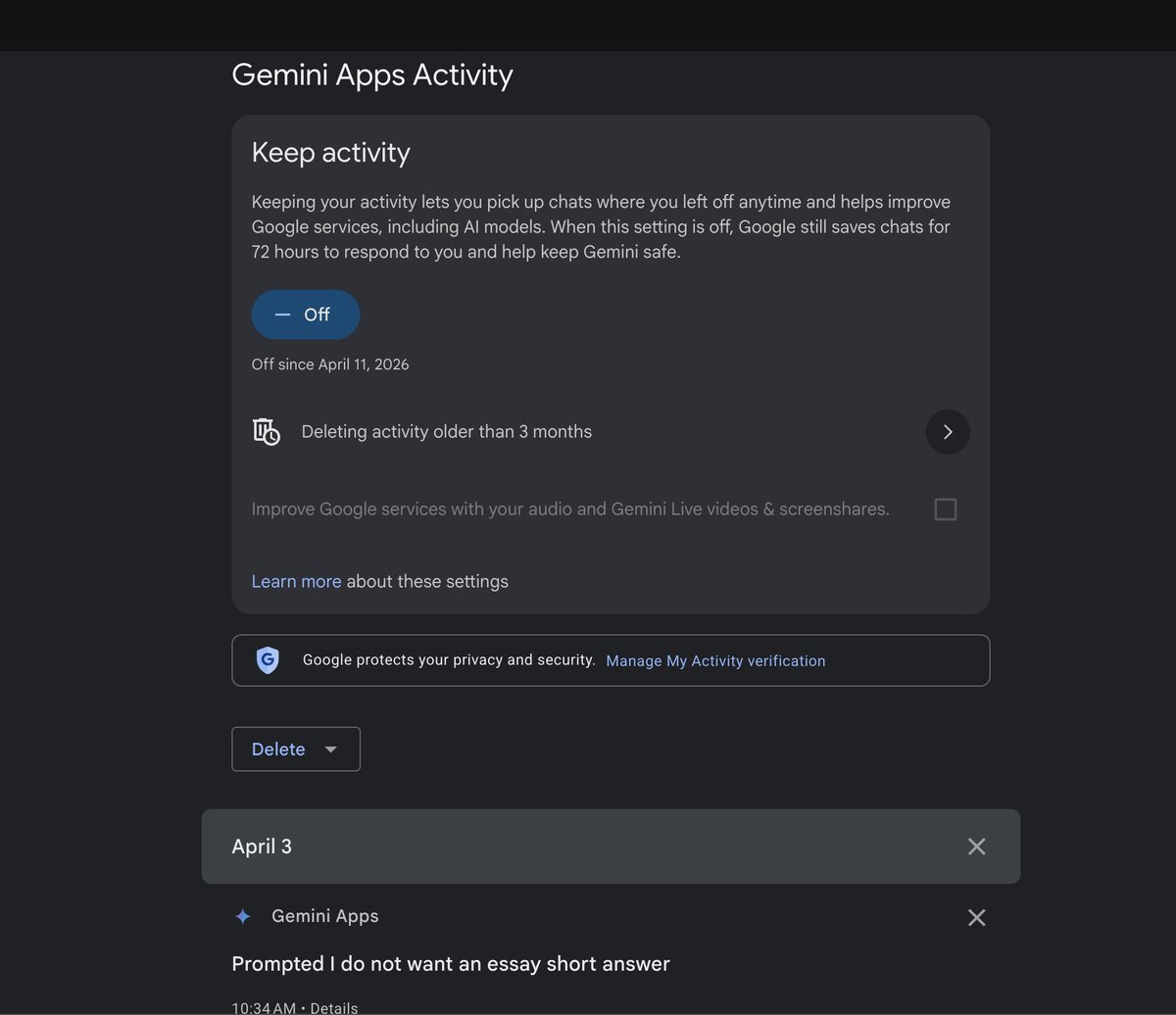
Task: Click the Gemini Apps Activity page heading
Action: click(x=372, y=75)
